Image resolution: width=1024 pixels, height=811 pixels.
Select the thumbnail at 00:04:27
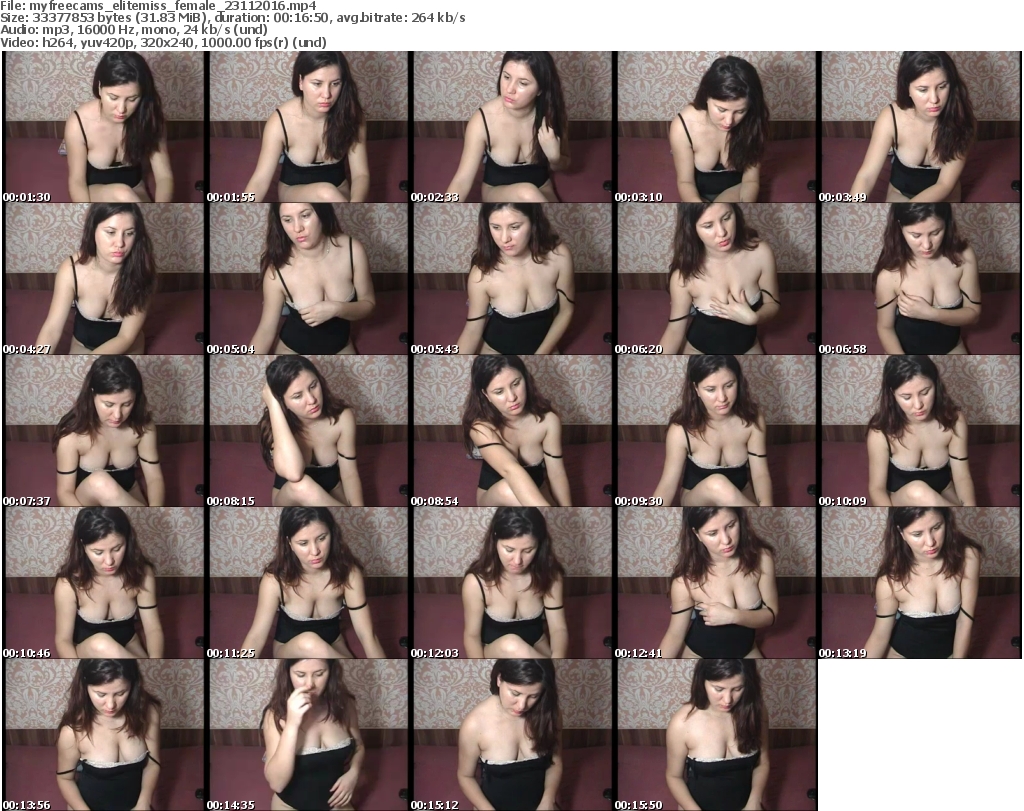pyautogui.click(x=104, y=279)
